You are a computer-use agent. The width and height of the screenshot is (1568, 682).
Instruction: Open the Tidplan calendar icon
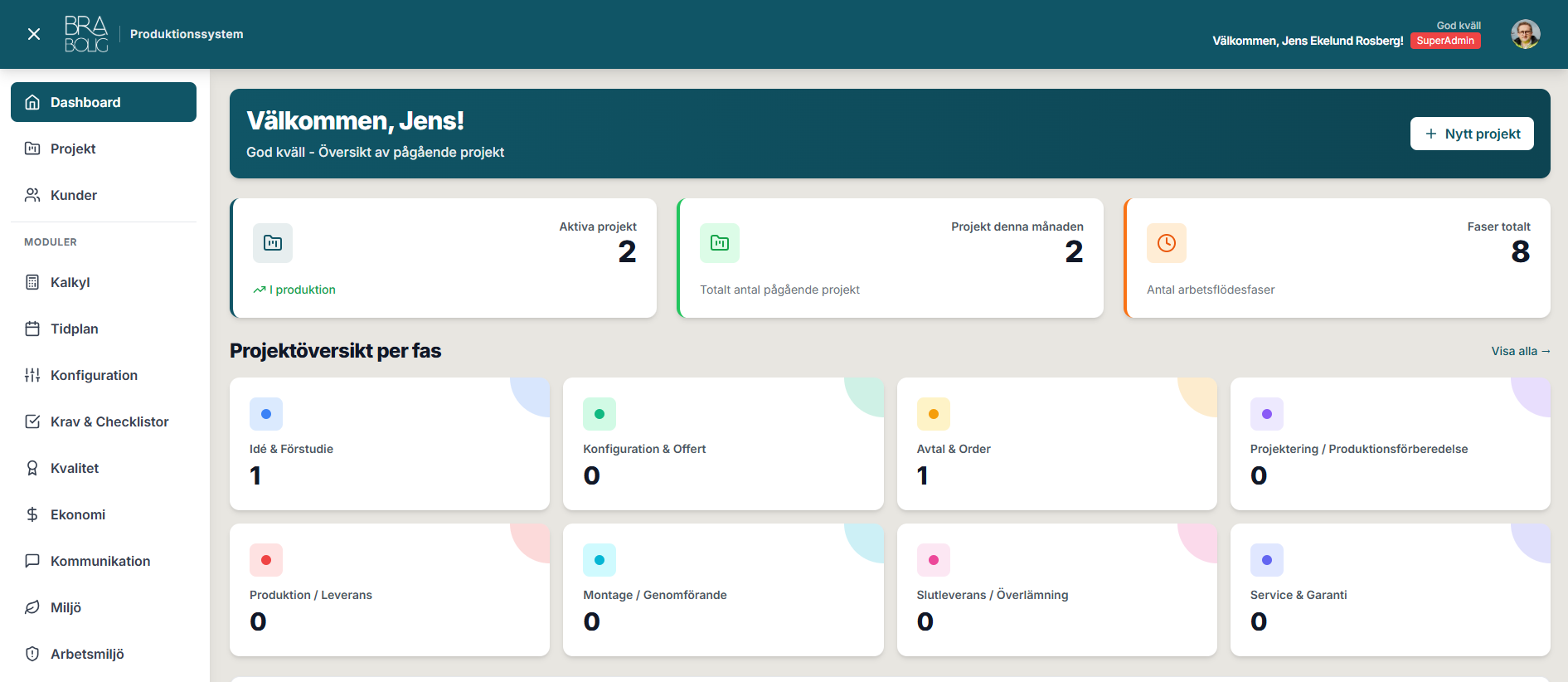click(x=32, y=329)
